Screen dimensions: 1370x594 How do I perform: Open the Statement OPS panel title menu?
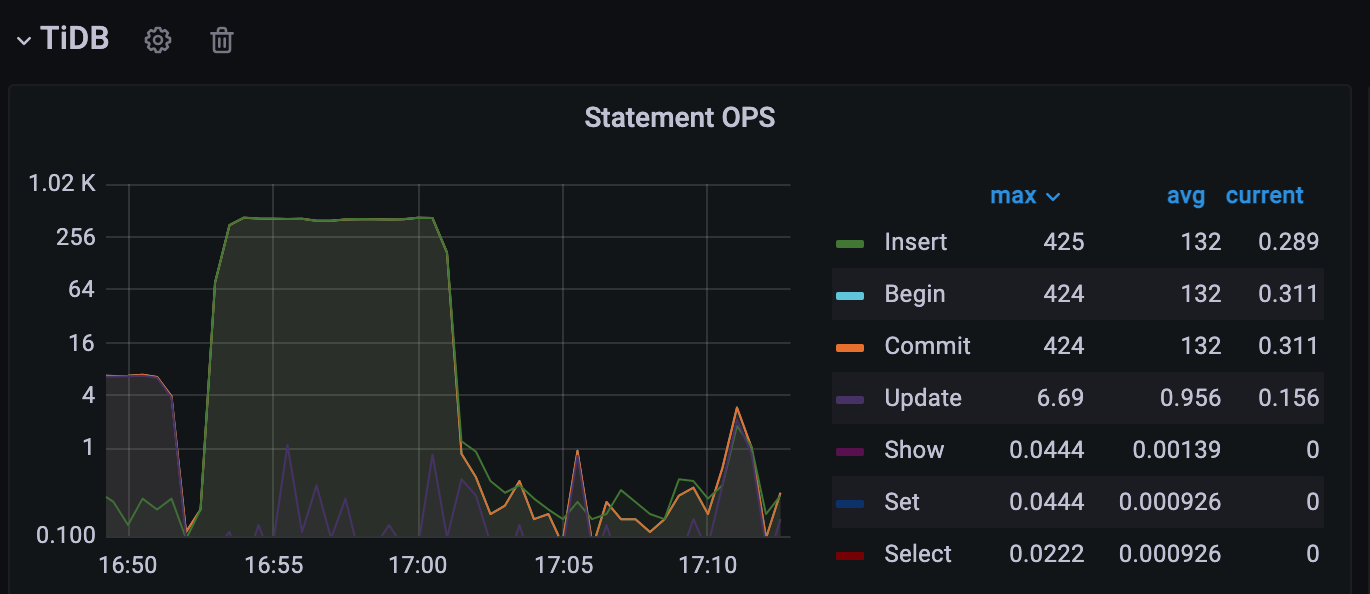(680, 117)
